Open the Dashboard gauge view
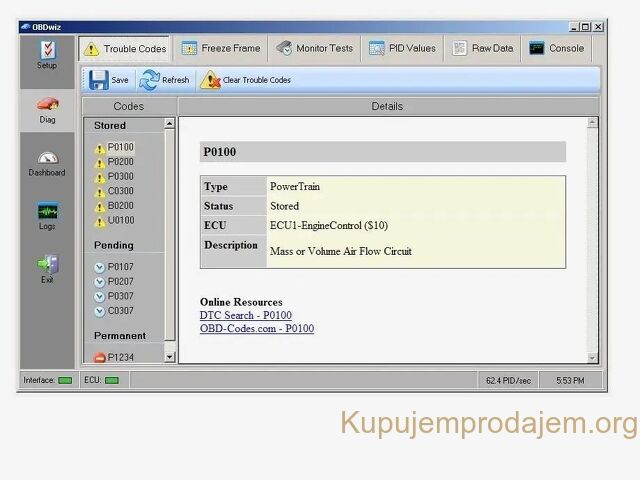 (x=47, y=162)
